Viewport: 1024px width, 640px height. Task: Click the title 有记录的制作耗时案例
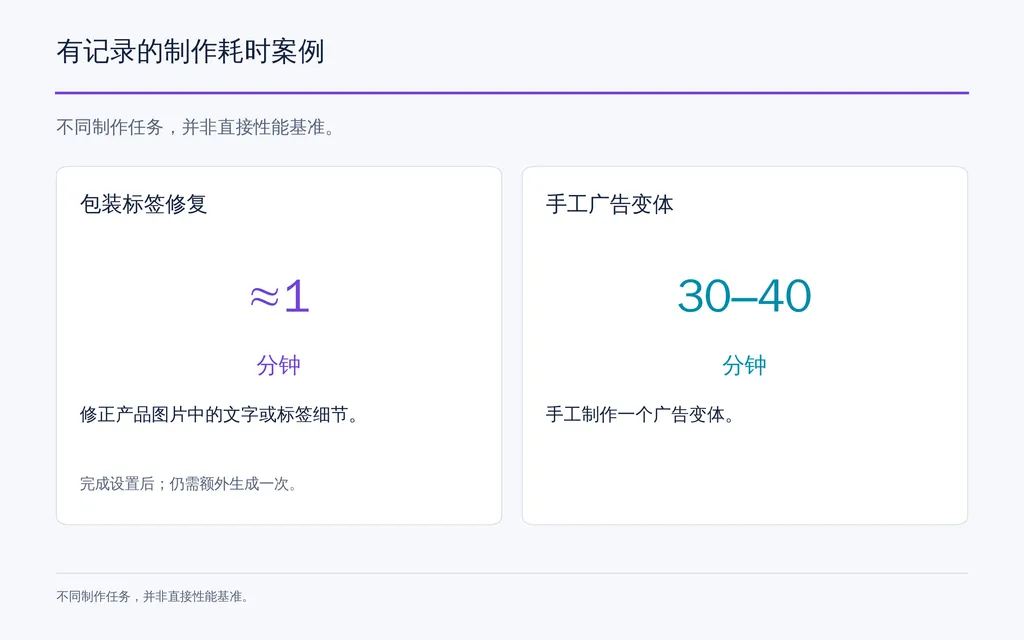pyautogui.click(x=190, y=52)
